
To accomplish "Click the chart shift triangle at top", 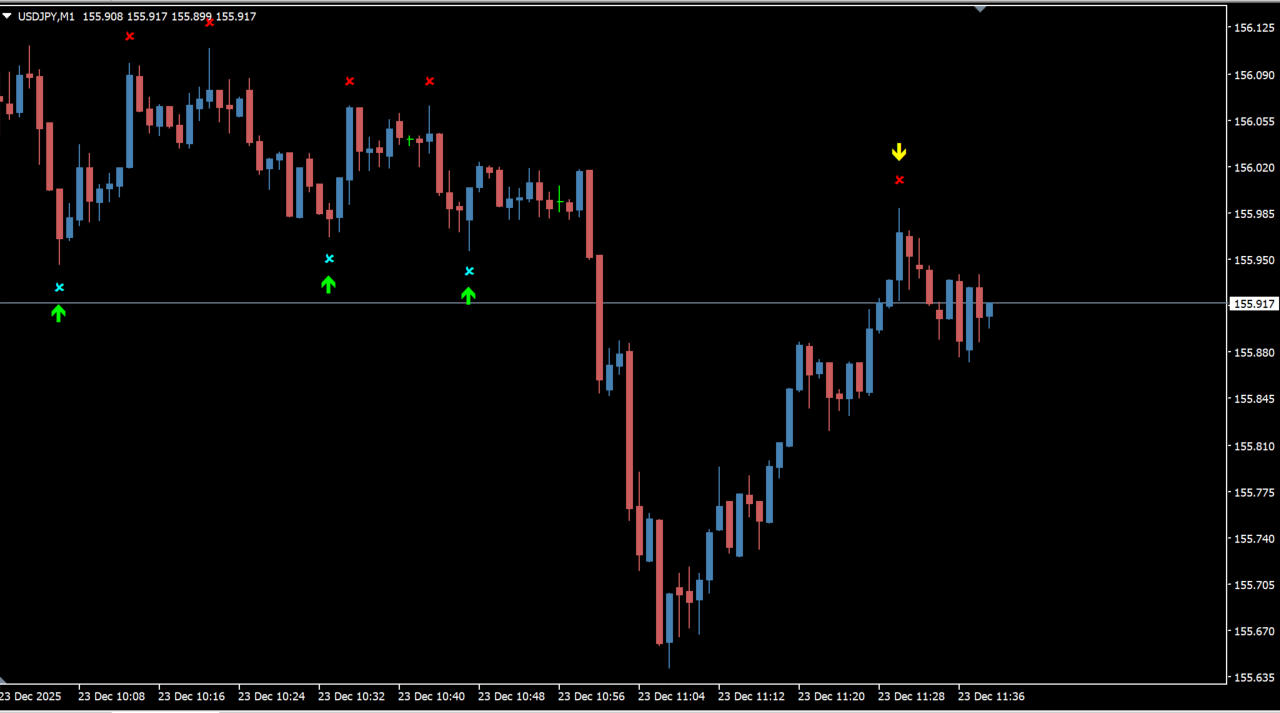I will [x=980, y=9].
